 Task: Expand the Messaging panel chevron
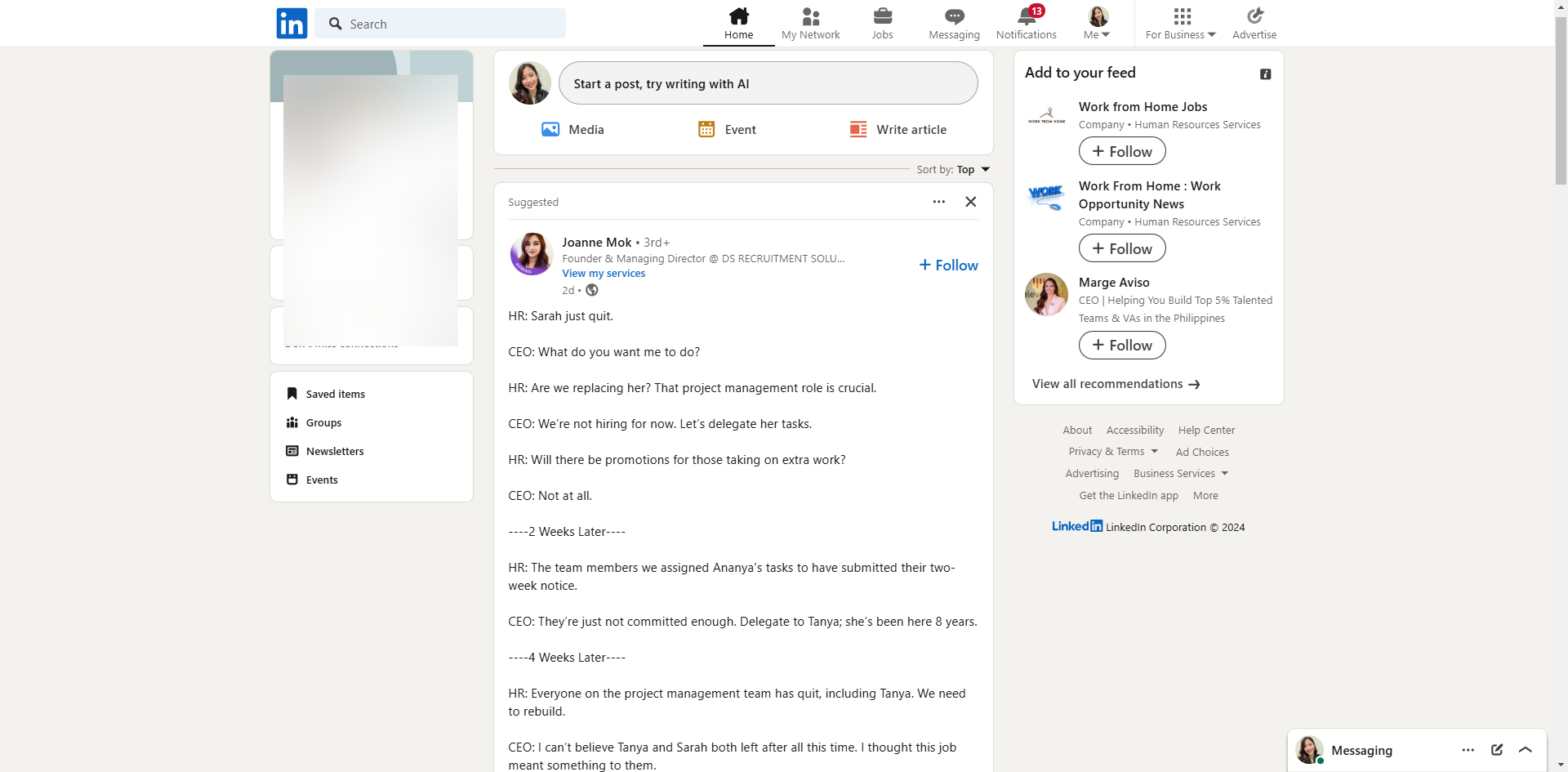click(x=1525, y=750)
